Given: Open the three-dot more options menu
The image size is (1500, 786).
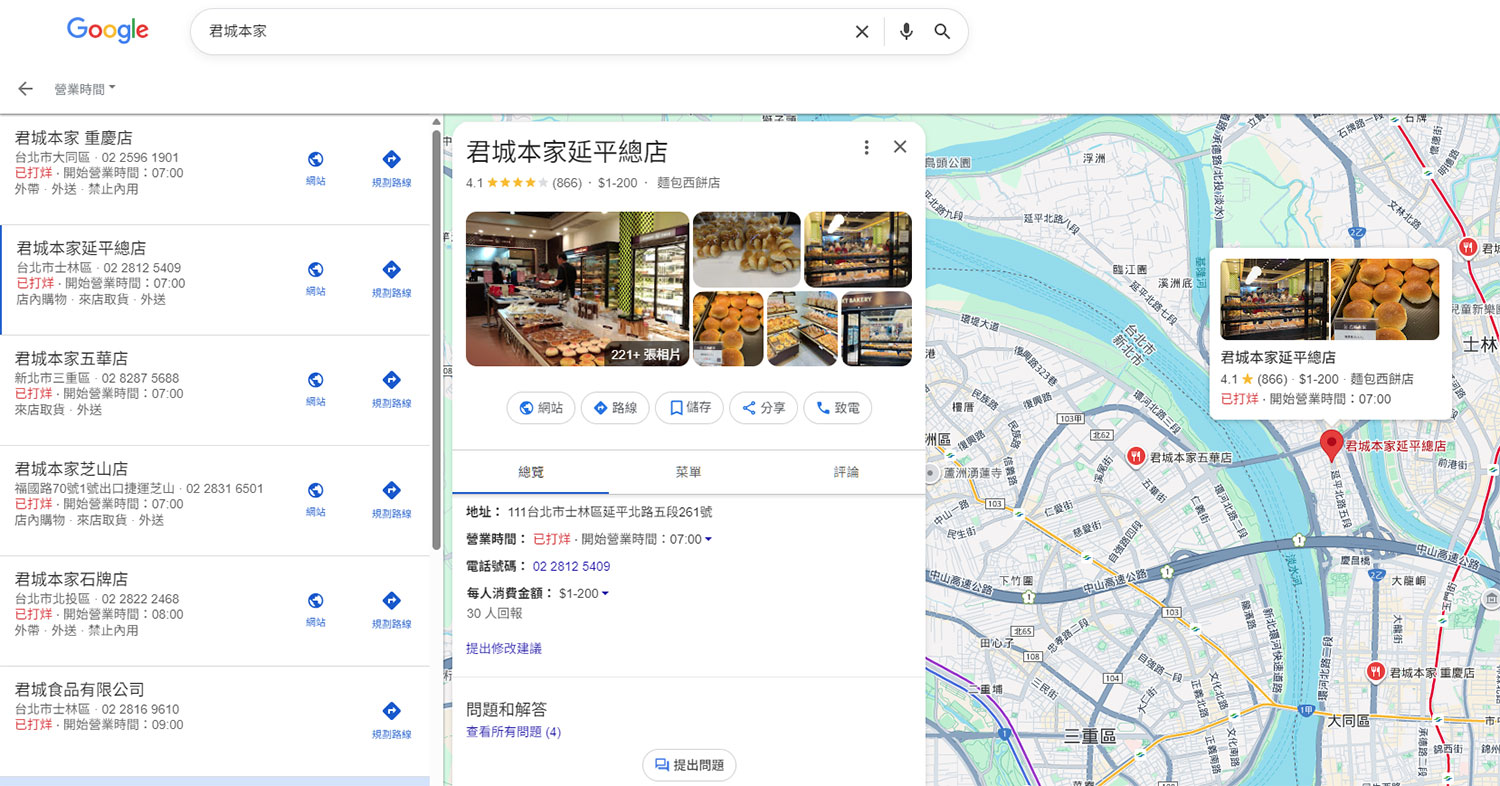Looking at the screenshot, I should pyautogui.click(x=866, y=148).
